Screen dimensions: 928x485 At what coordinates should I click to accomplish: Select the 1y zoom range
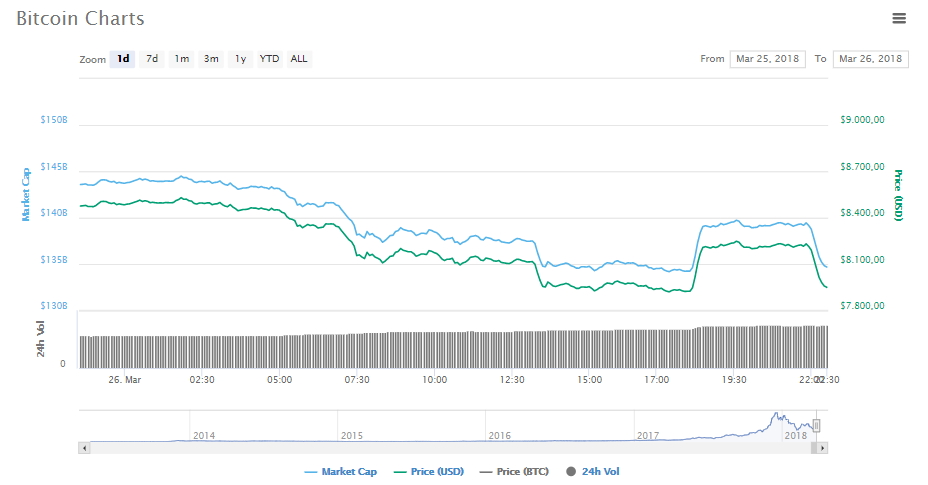tap(240, 59)
